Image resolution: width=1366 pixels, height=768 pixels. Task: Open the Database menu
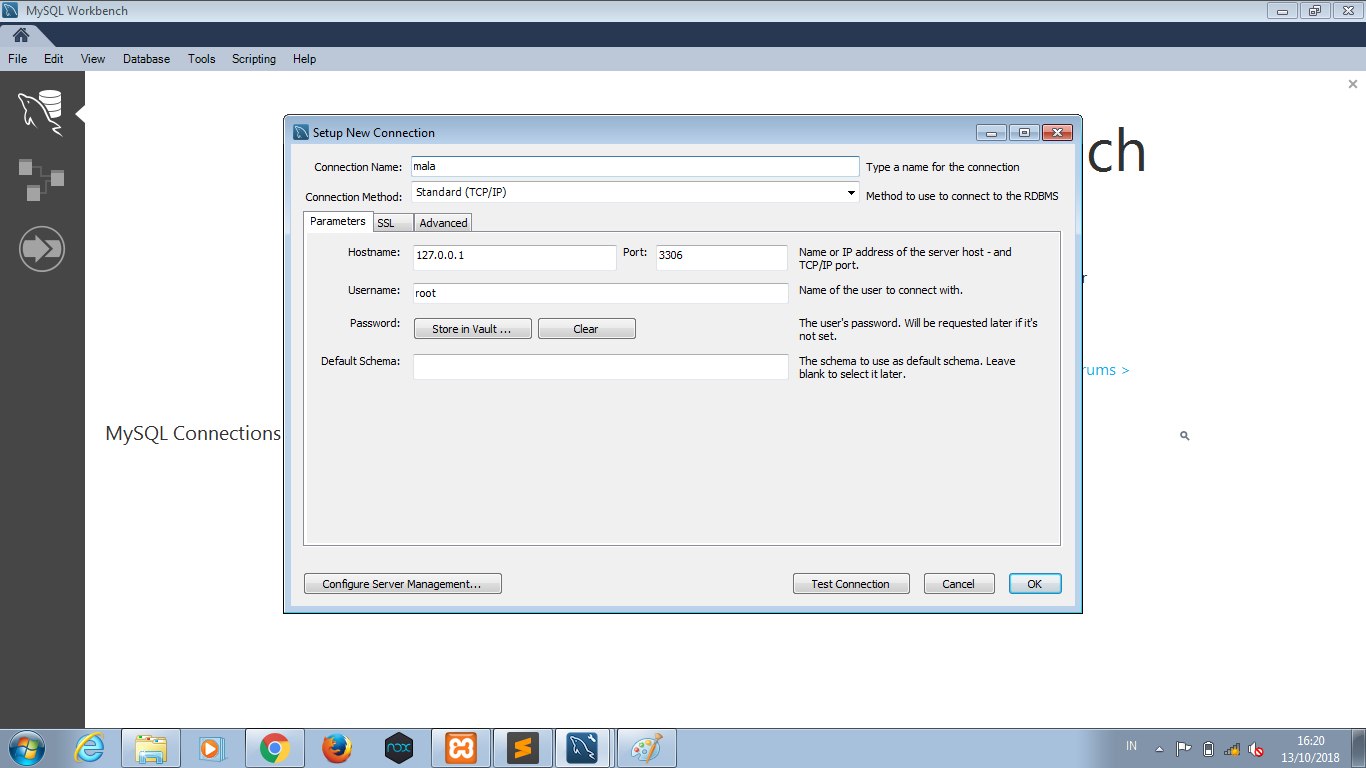tap(146, 59)
